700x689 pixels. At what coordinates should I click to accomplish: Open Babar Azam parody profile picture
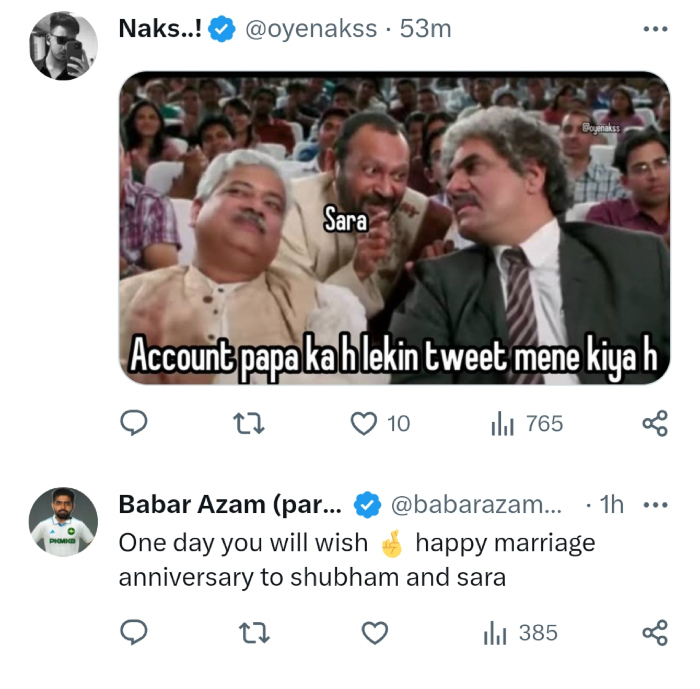[63, 522]
